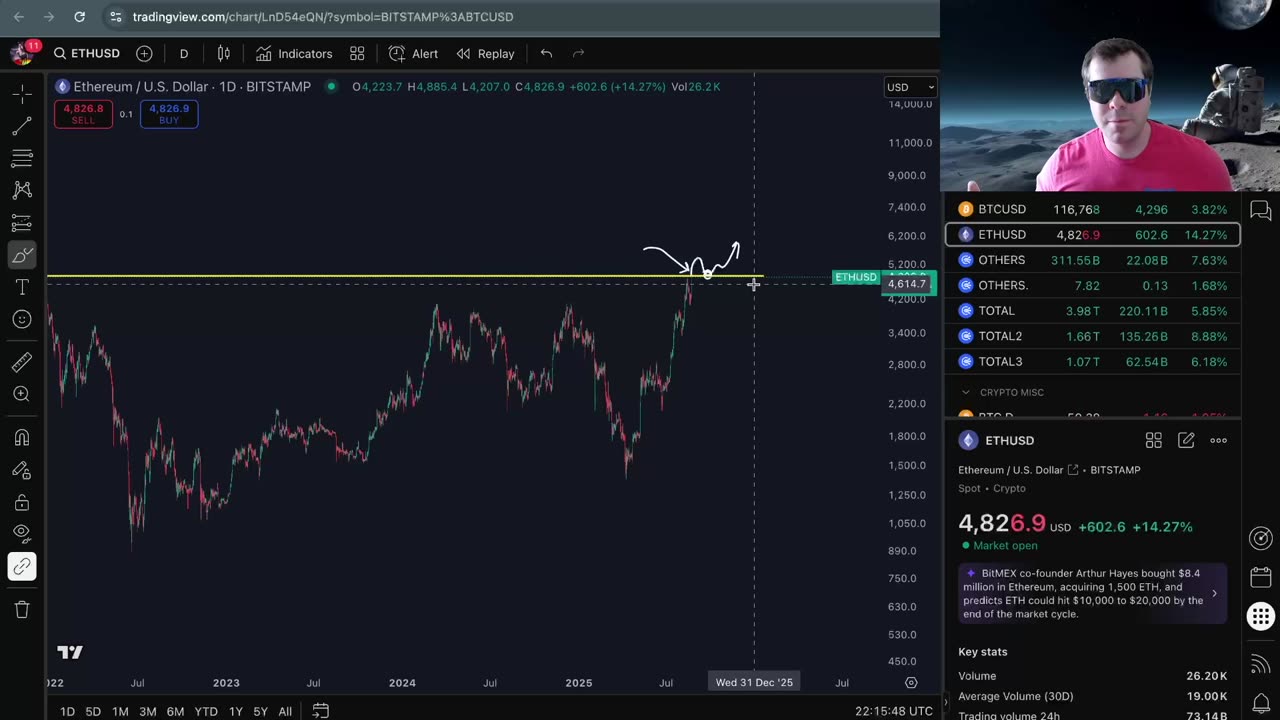Add a symbol to compare
The width and height of the screenshot is (1280, 720).
tap(144, 54)
